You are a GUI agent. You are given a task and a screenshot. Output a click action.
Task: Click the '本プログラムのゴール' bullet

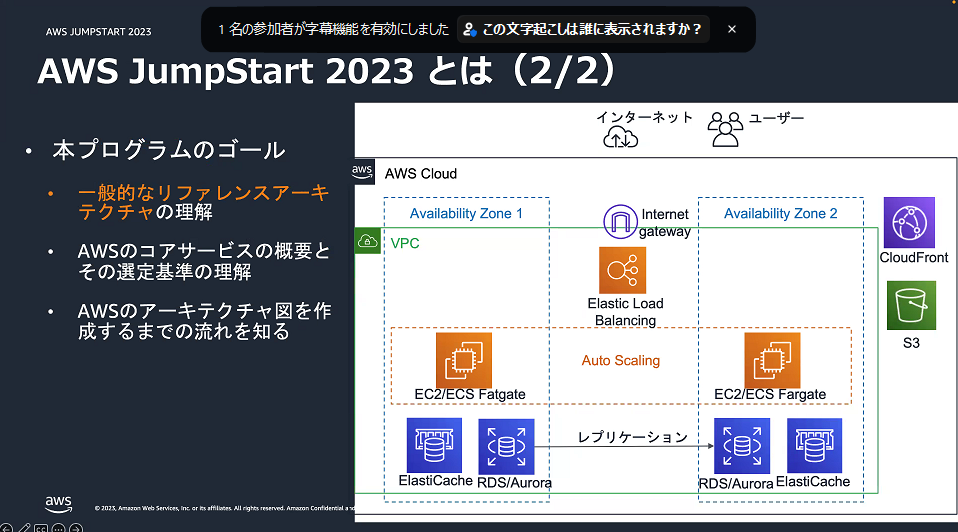pyautogui.click(x=169, y=150)
